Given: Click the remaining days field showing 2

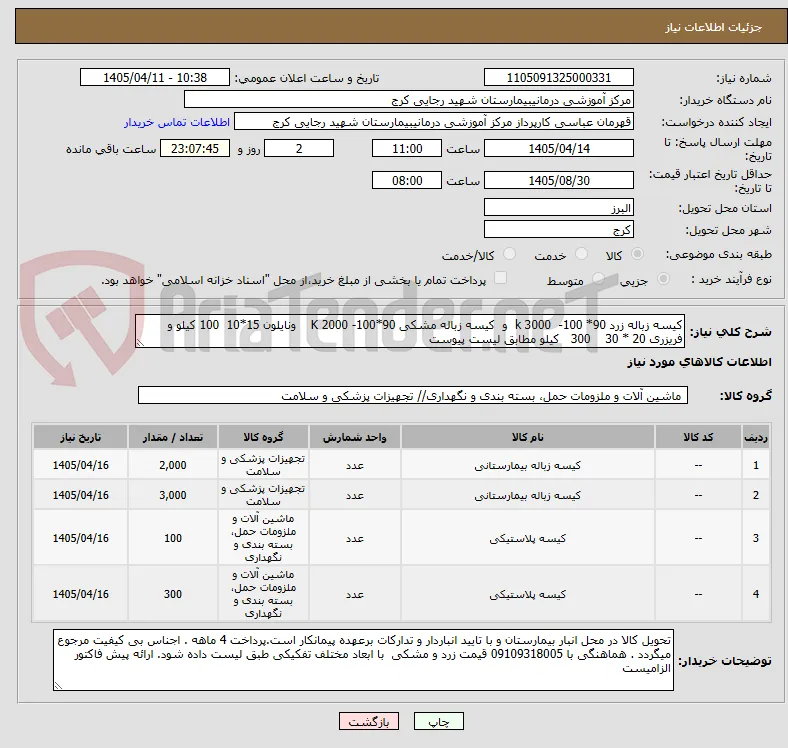Looking at the screenshot, I should coord(299,148).
